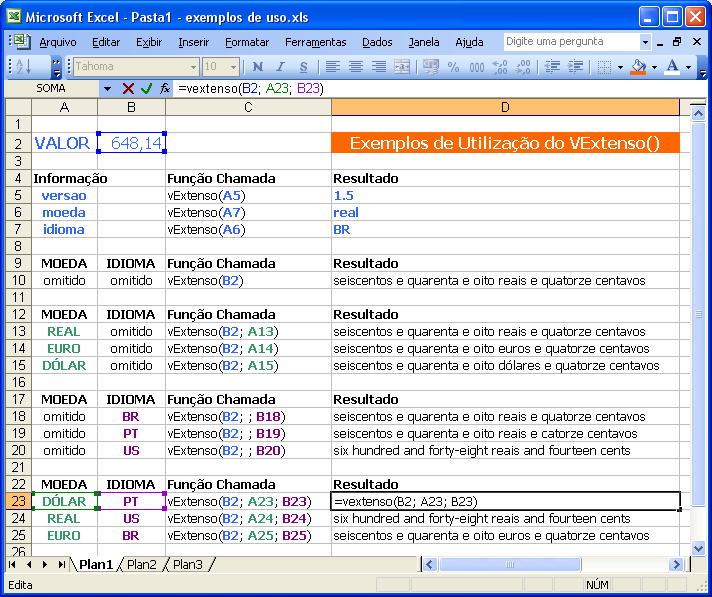The image size is (712, 597).
Task: Select column D header
Action: click(x=505, y=107)
